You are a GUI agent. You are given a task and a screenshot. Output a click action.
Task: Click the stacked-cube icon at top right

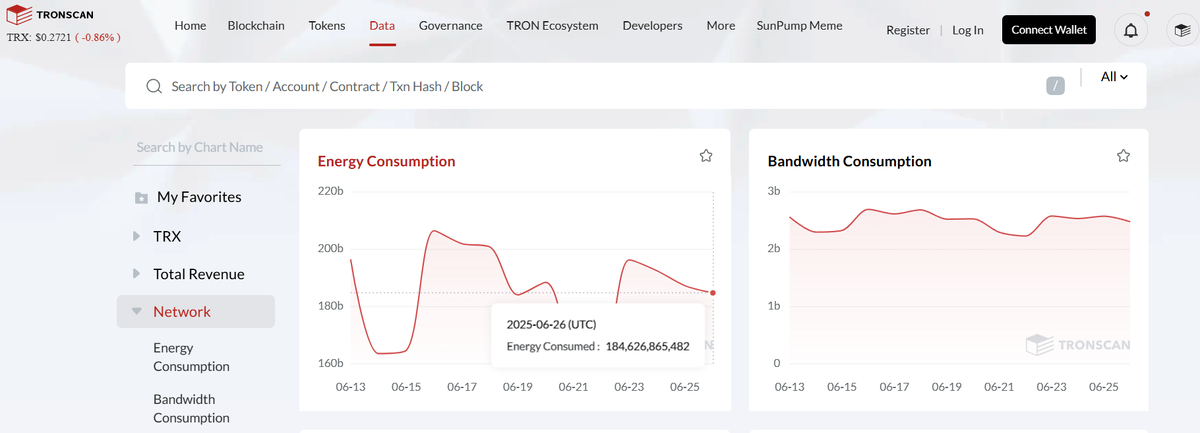coord(1182,30)
